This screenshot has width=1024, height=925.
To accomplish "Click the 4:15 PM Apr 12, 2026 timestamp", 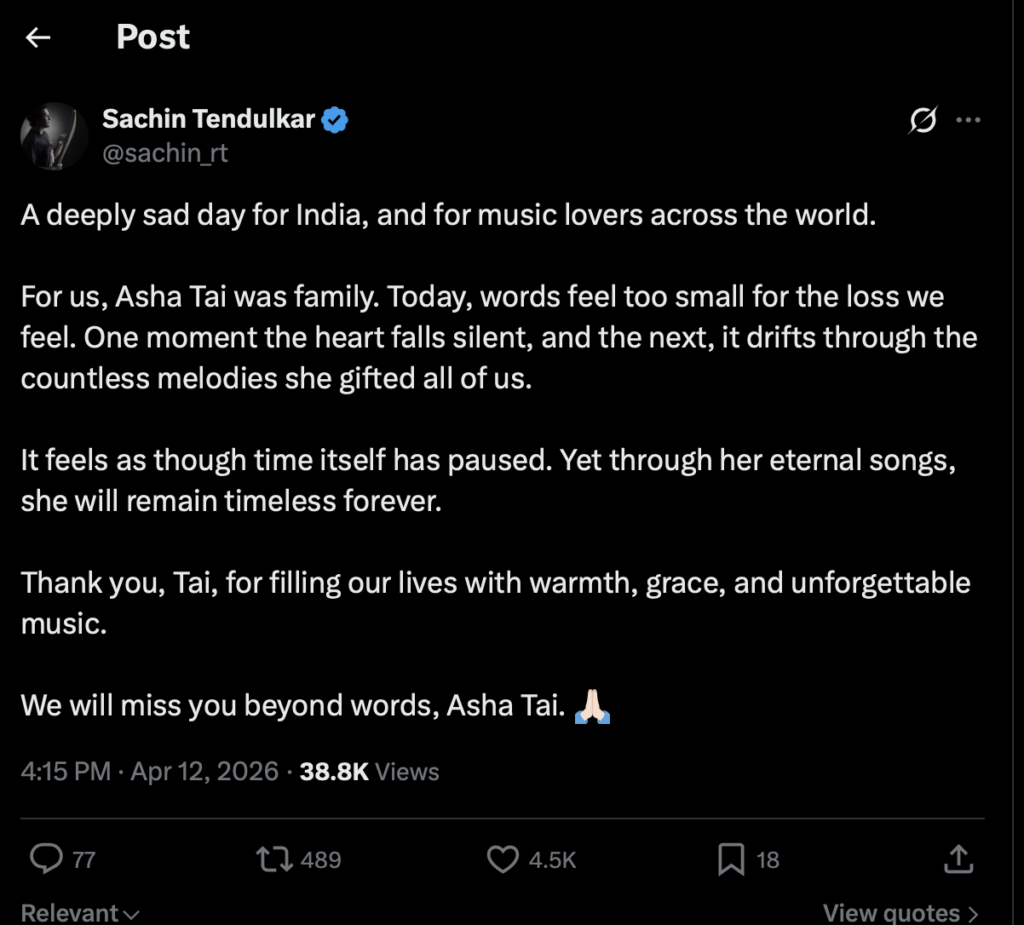I will tap(150, 771).
